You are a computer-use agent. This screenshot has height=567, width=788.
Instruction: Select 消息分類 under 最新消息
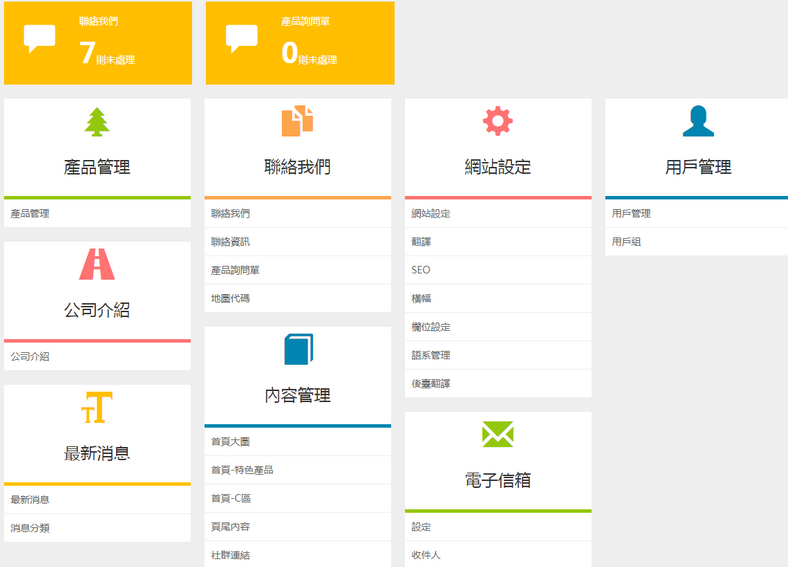[x=30, y=528]
